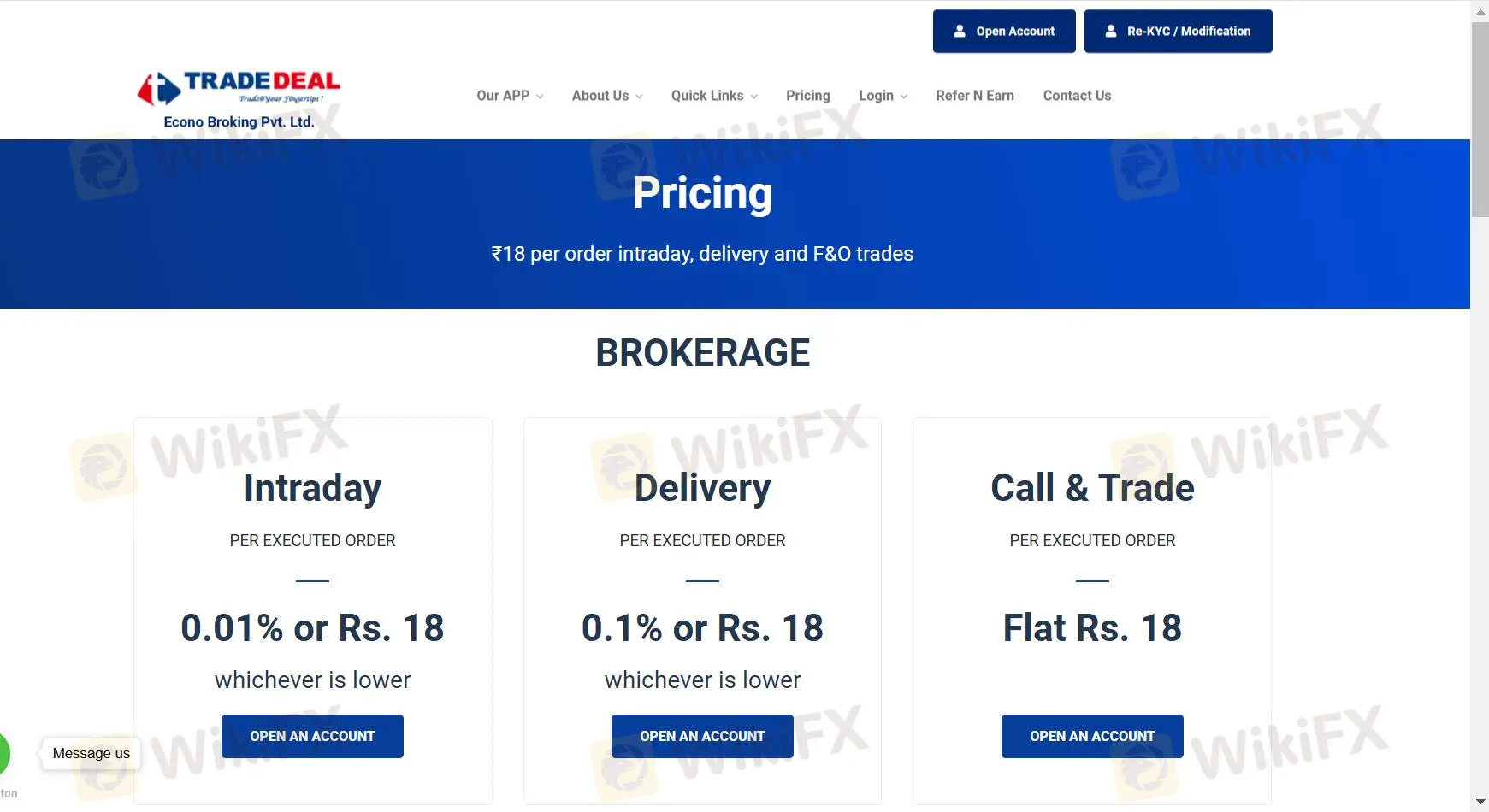This screenshot has width=1489, height=812.
Task: Click the Message us chat label
Action: coord(92,753)
